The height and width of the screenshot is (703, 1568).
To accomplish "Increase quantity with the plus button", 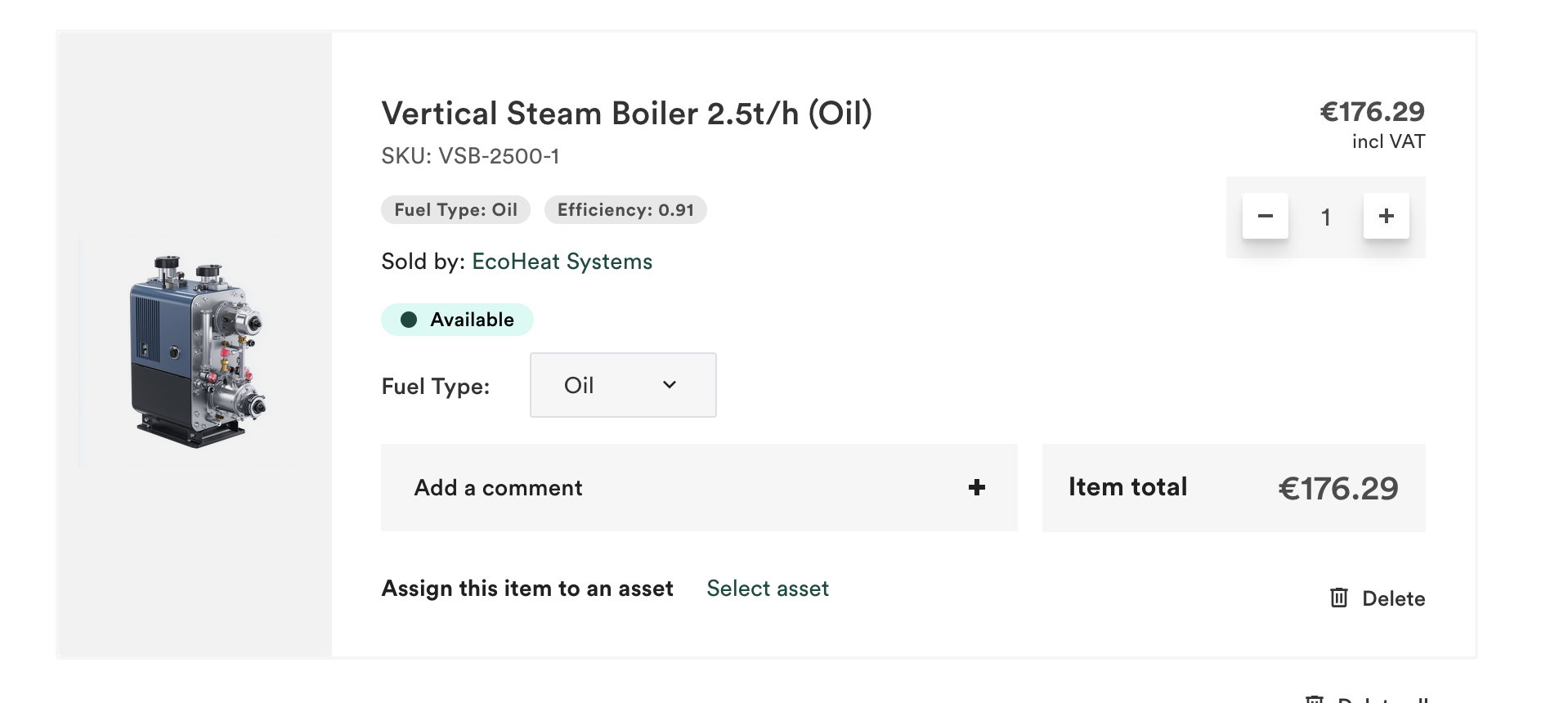I will point(1386,217).
